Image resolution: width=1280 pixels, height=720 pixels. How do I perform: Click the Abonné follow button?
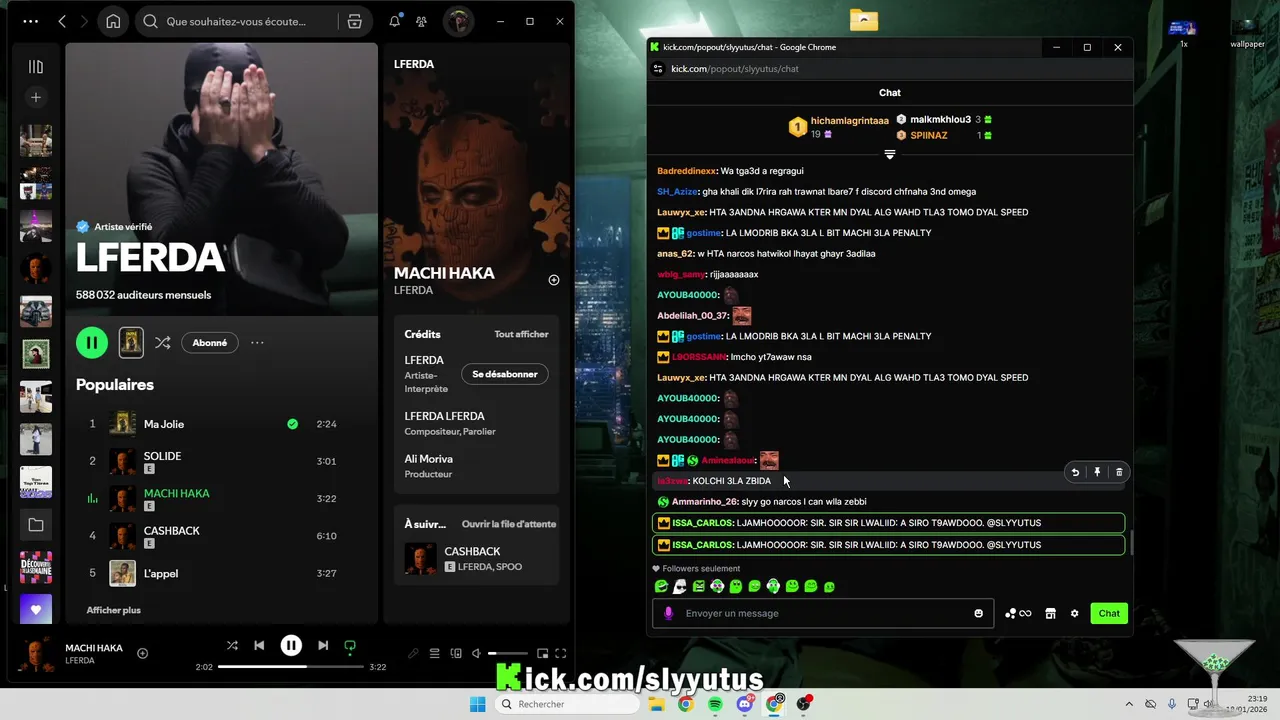coord(209,343)
